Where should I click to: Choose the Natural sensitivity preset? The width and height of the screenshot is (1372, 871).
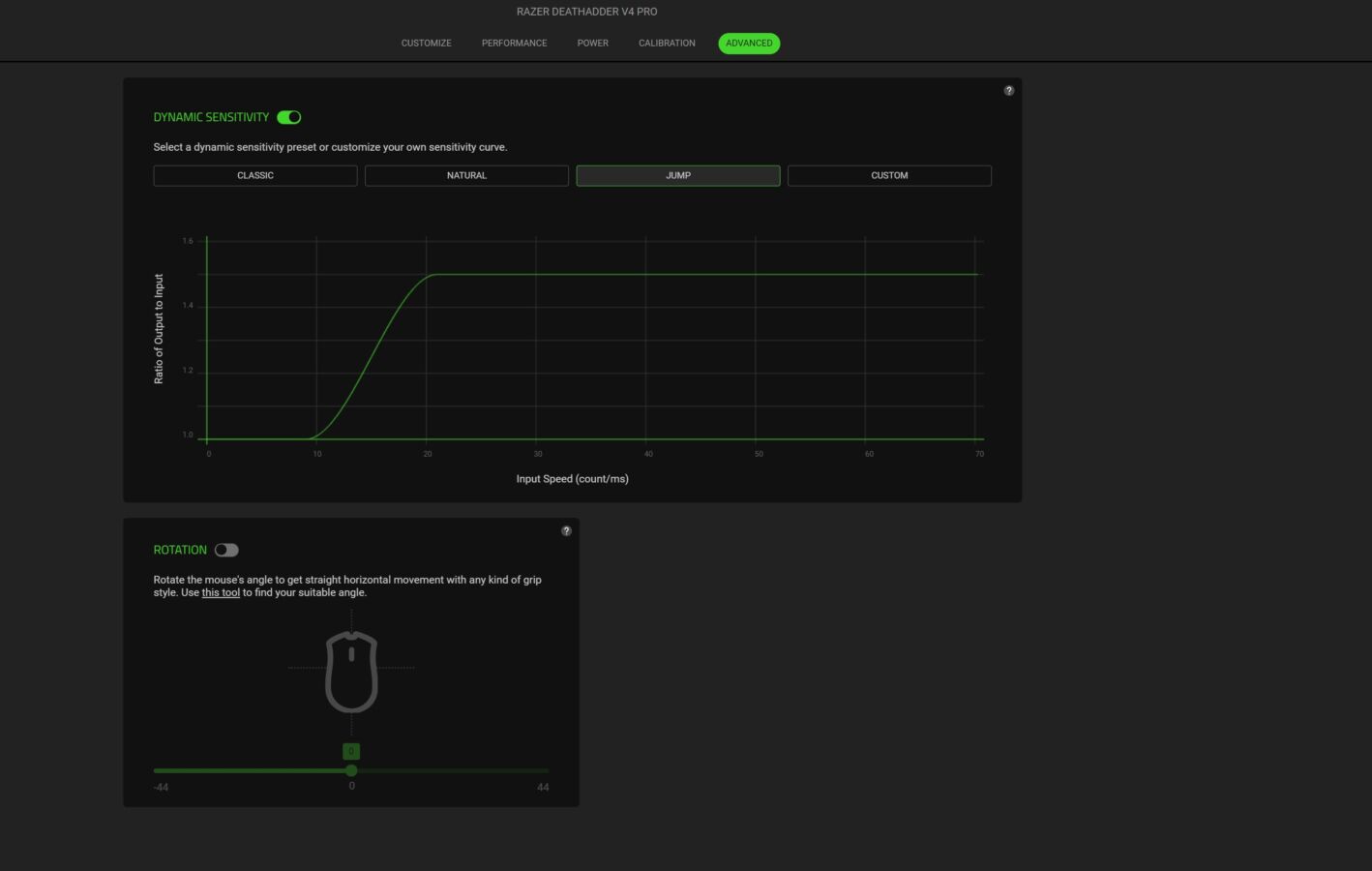[466, 175]
